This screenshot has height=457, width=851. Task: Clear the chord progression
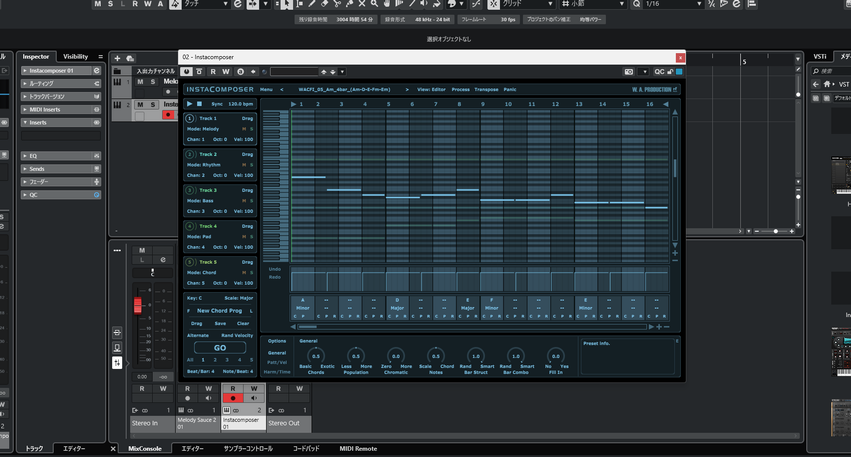(243, 323)
